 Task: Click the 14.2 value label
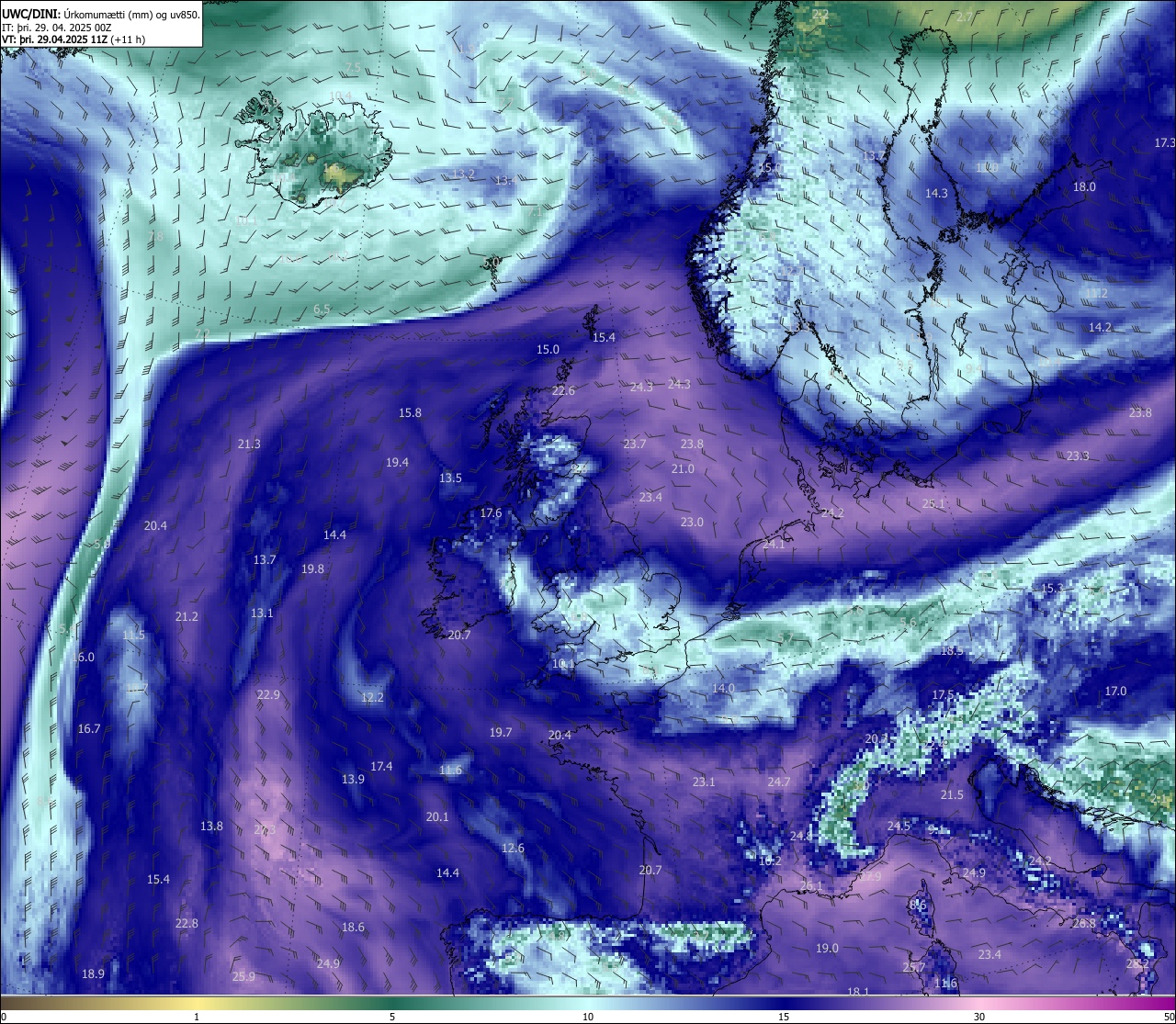[1100, 327]
